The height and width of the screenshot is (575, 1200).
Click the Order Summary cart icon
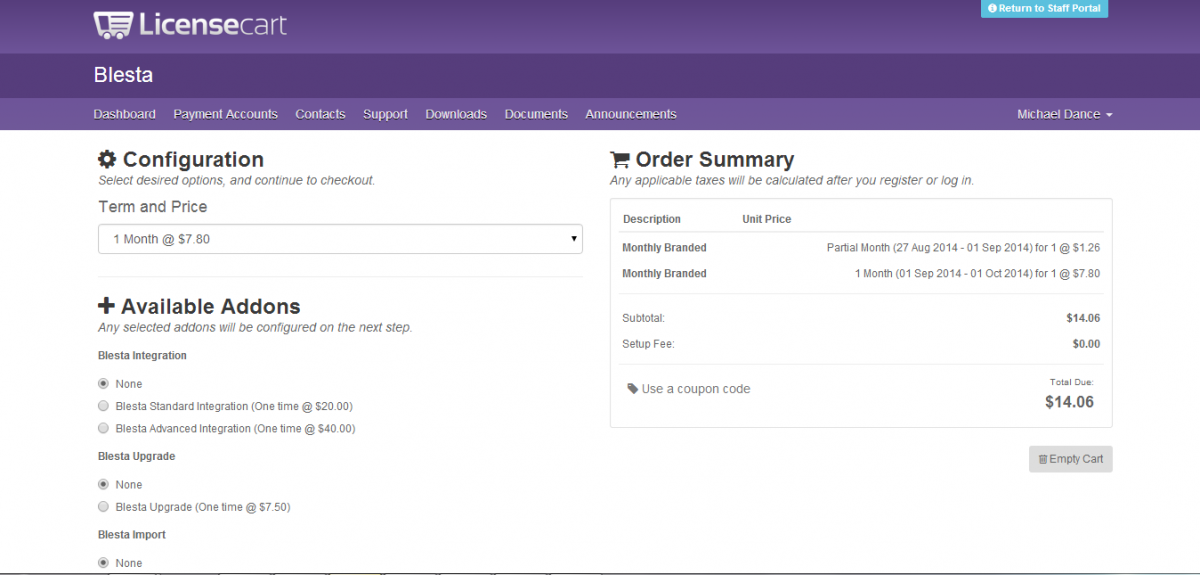coord(620,160)
